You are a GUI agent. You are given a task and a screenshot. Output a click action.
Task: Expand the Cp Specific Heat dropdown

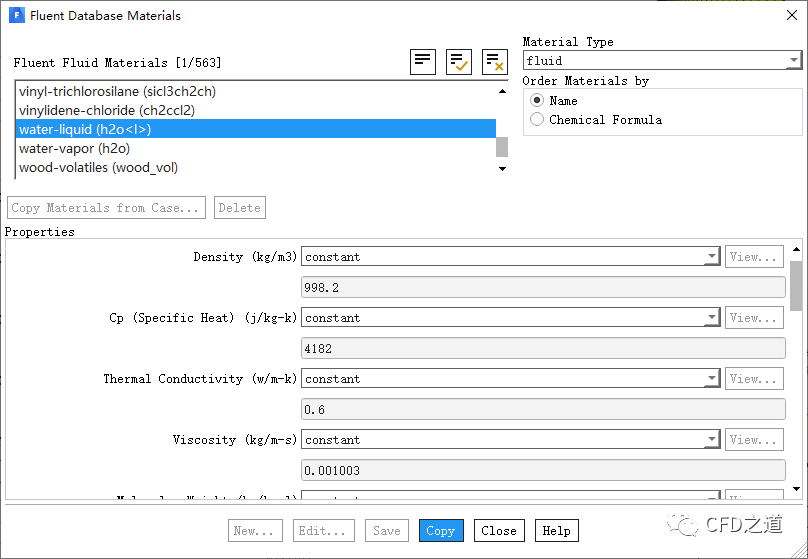point(510,318)
